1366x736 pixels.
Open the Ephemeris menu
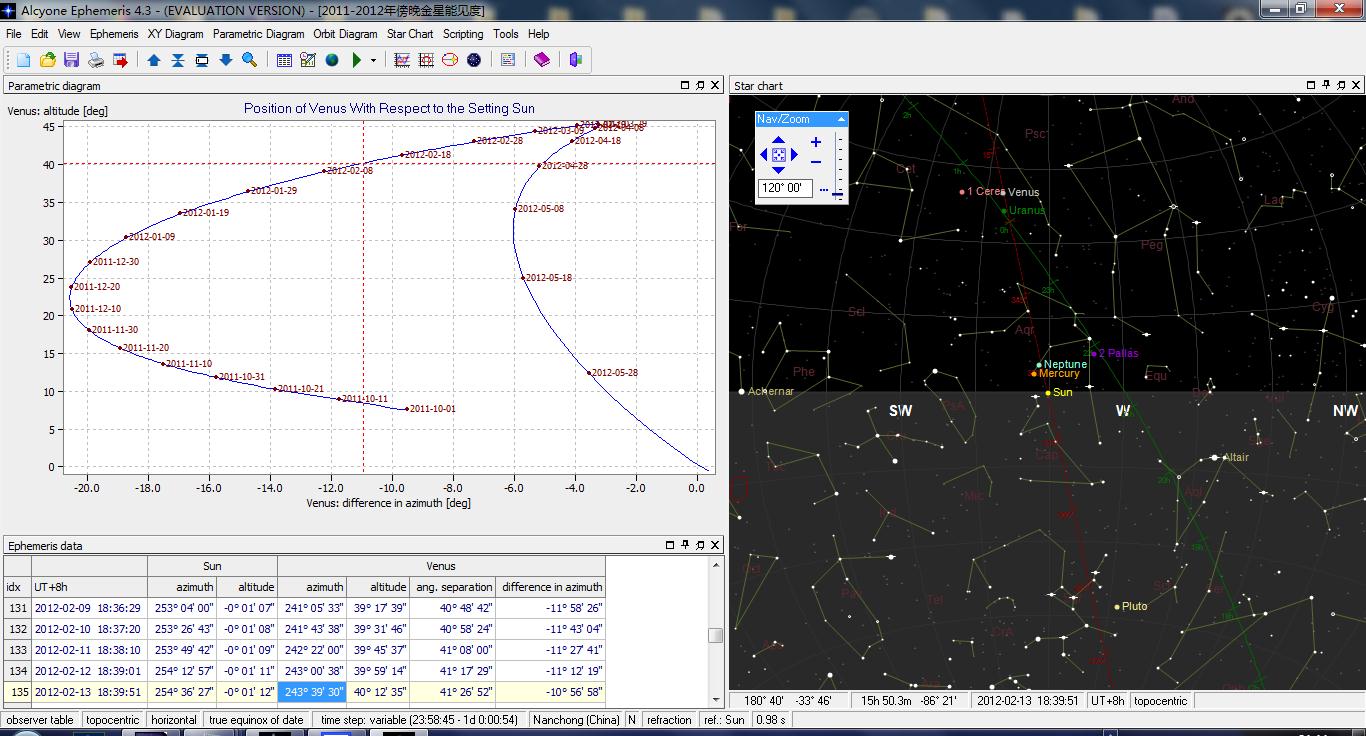tap(114, 34)
